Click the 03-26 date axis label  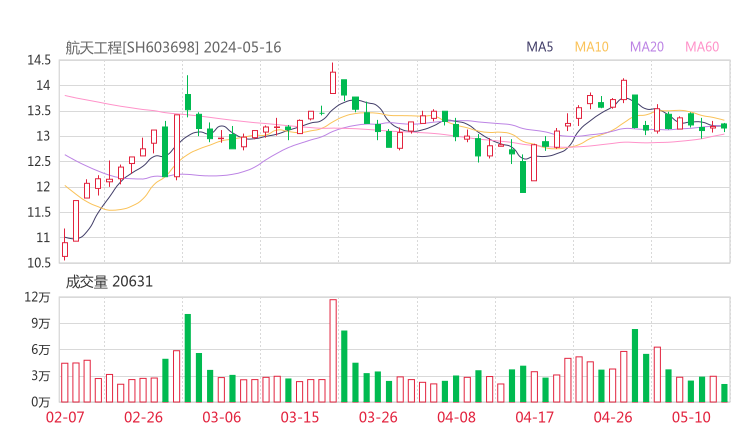[x=378, y=417]
